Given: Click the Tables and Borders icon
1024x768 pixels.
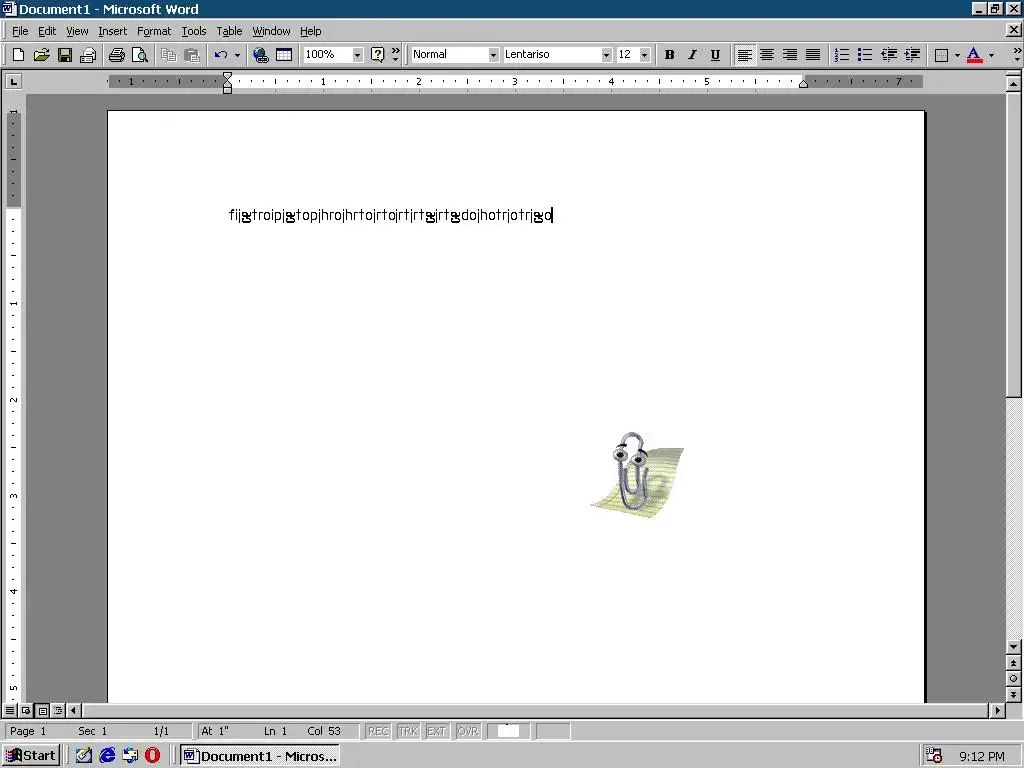Looking at the screenshot, I should point(283,55).
